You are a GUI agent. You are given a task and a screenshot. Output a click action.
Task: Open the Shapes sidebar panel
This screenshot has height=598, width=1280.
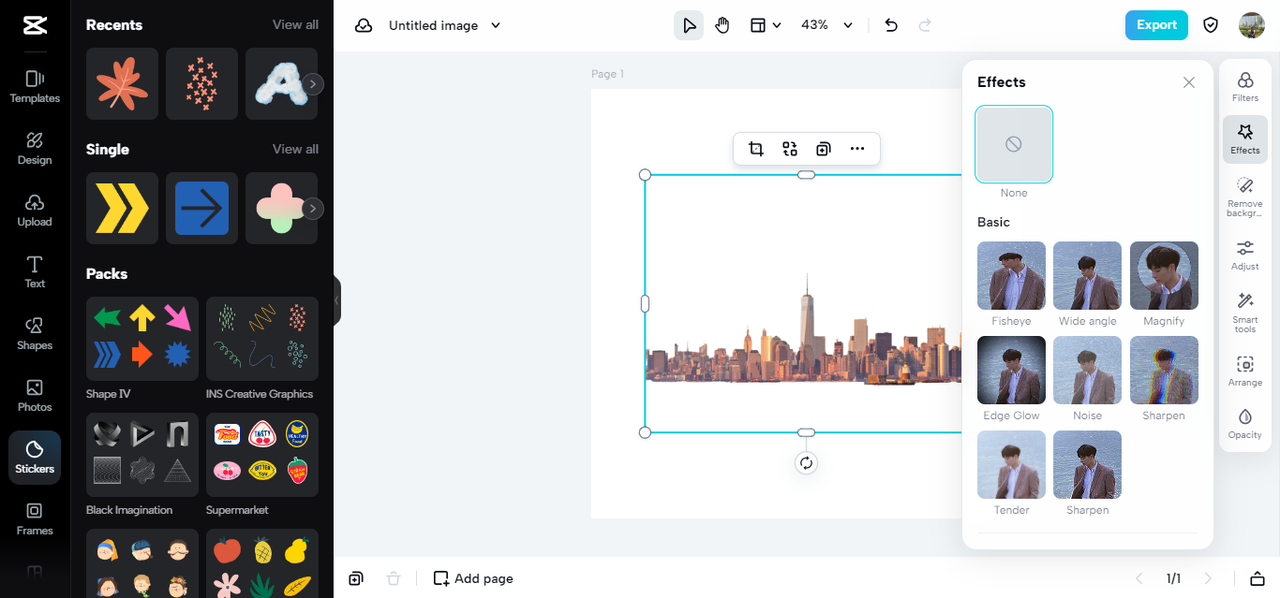click(35, 334)
